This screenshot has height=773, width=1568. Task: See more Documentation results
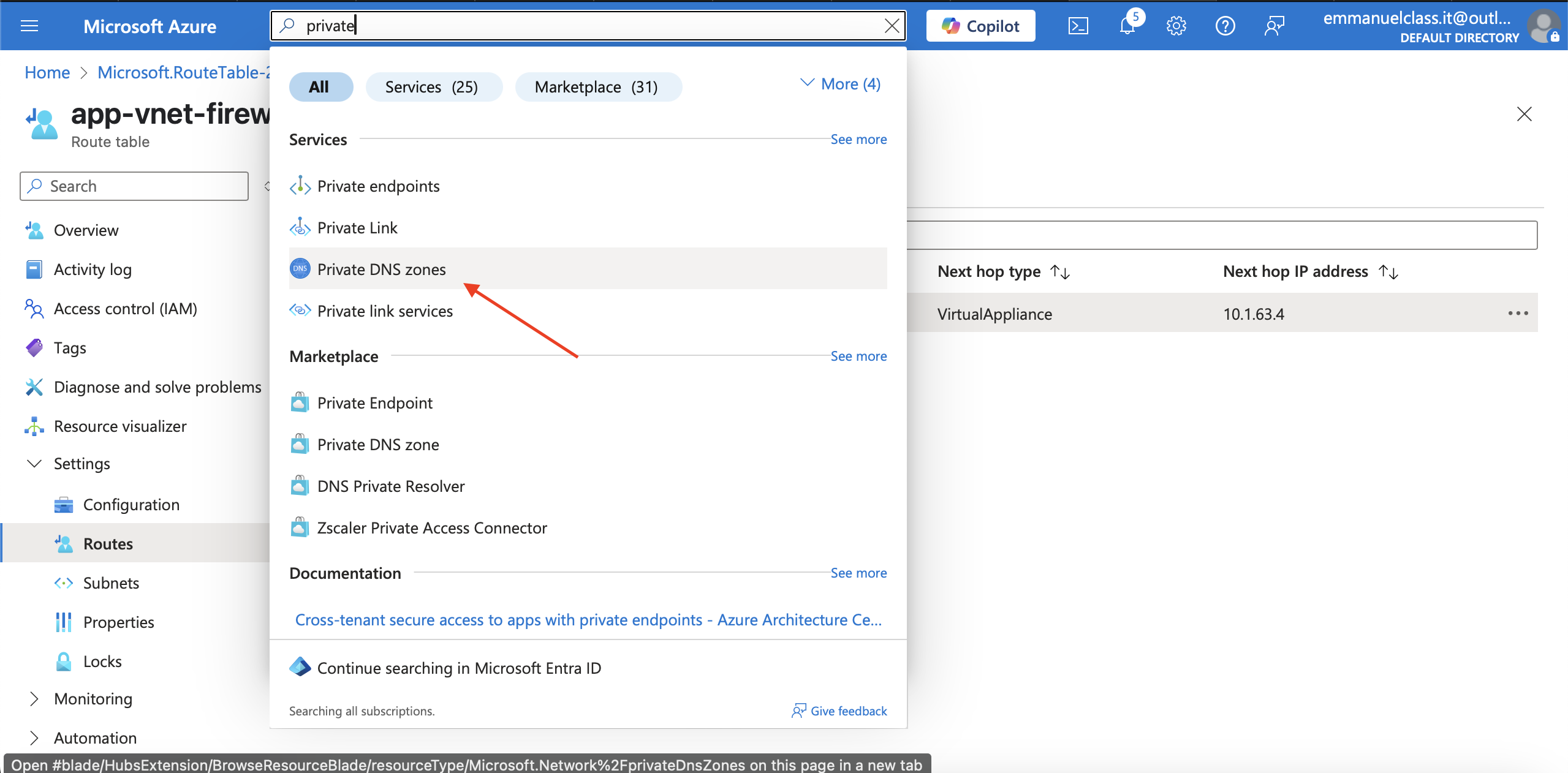pos(858,573)
